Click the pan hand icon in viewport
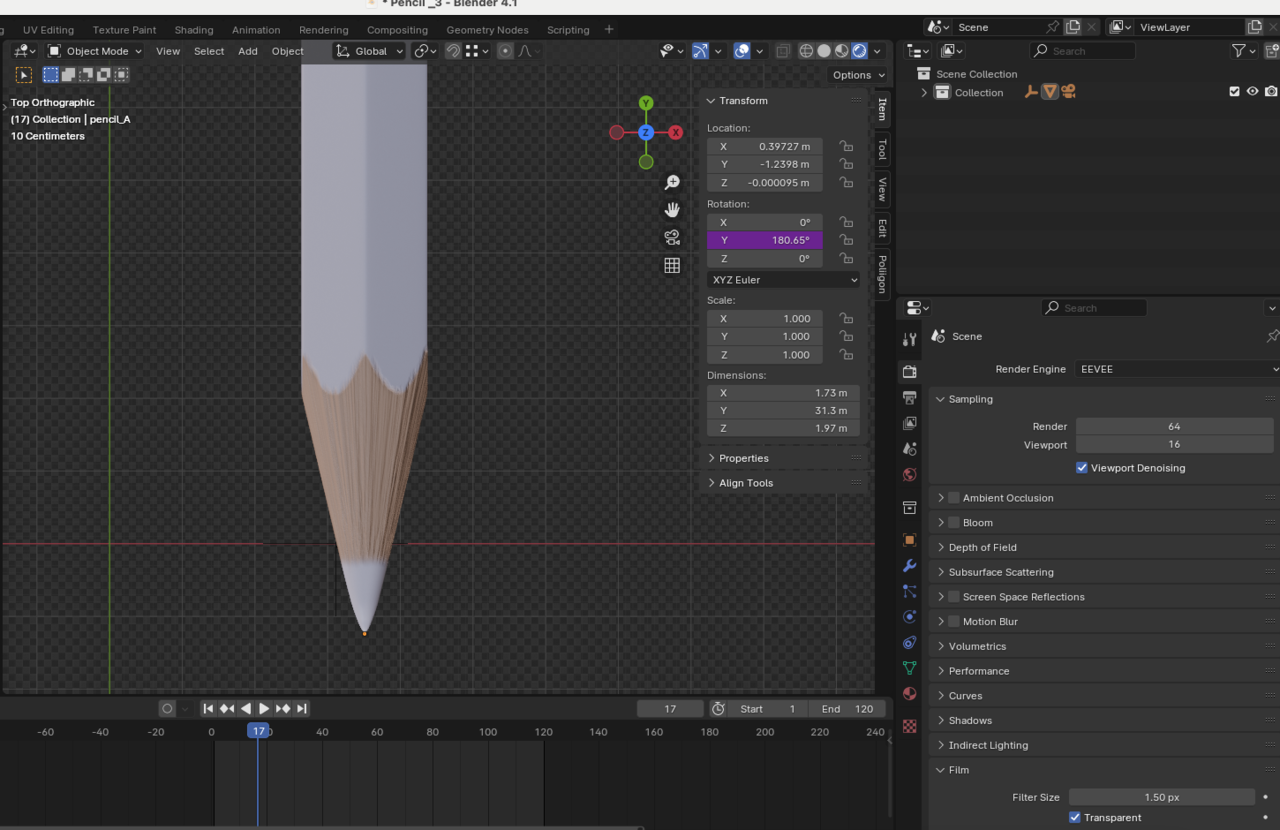Screen dimensions: 1280x830 pyautogui.click(x=672, y=210)
